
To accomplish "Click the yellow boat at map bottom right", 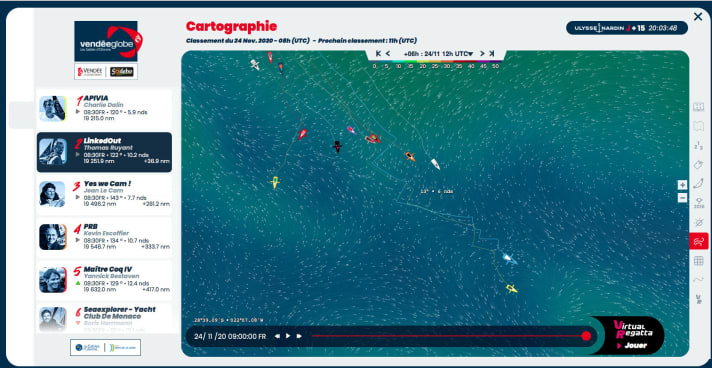I will 512,288.
